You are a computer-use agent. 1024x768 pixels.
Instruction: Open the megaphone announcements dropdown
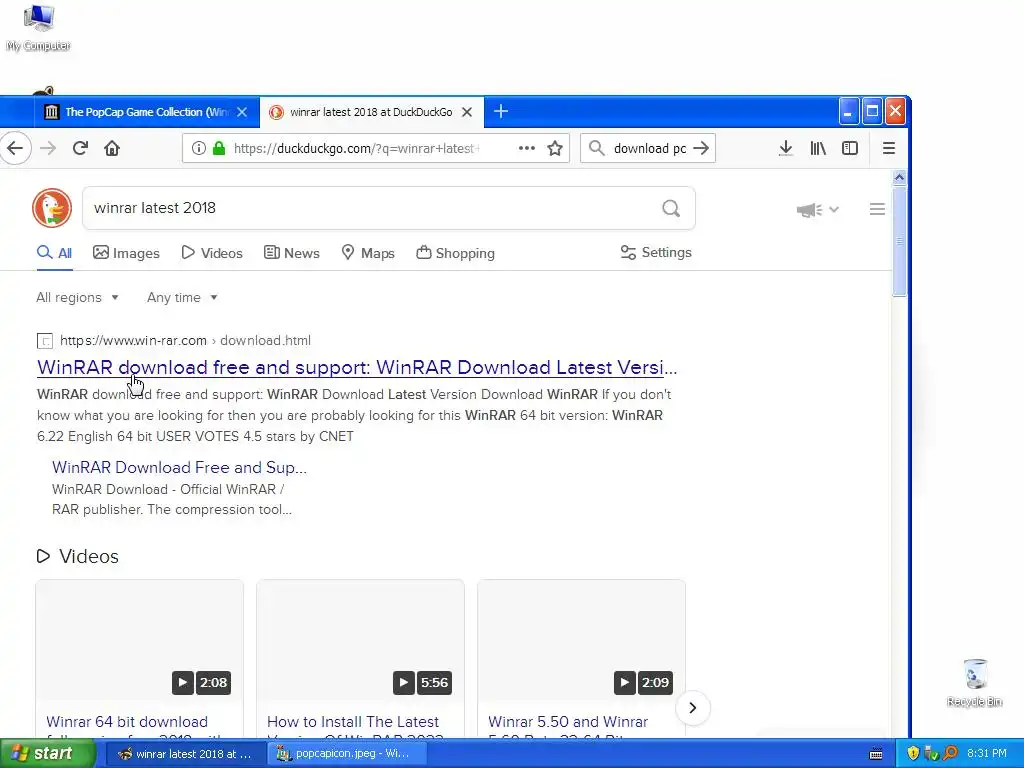coord(817,210)
